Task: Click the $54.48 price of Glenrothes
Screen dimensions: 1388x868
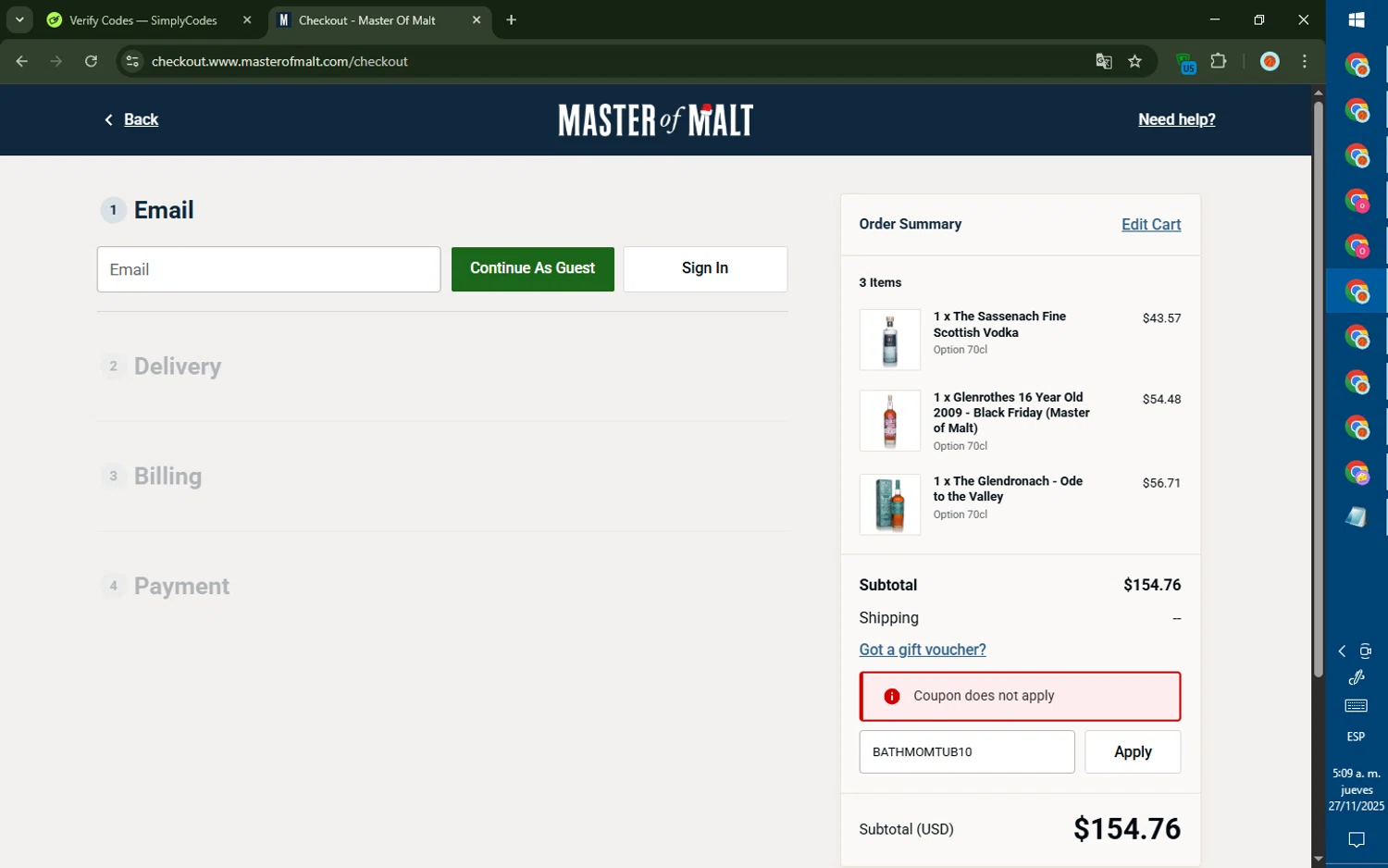Action: pos(1161,400)
